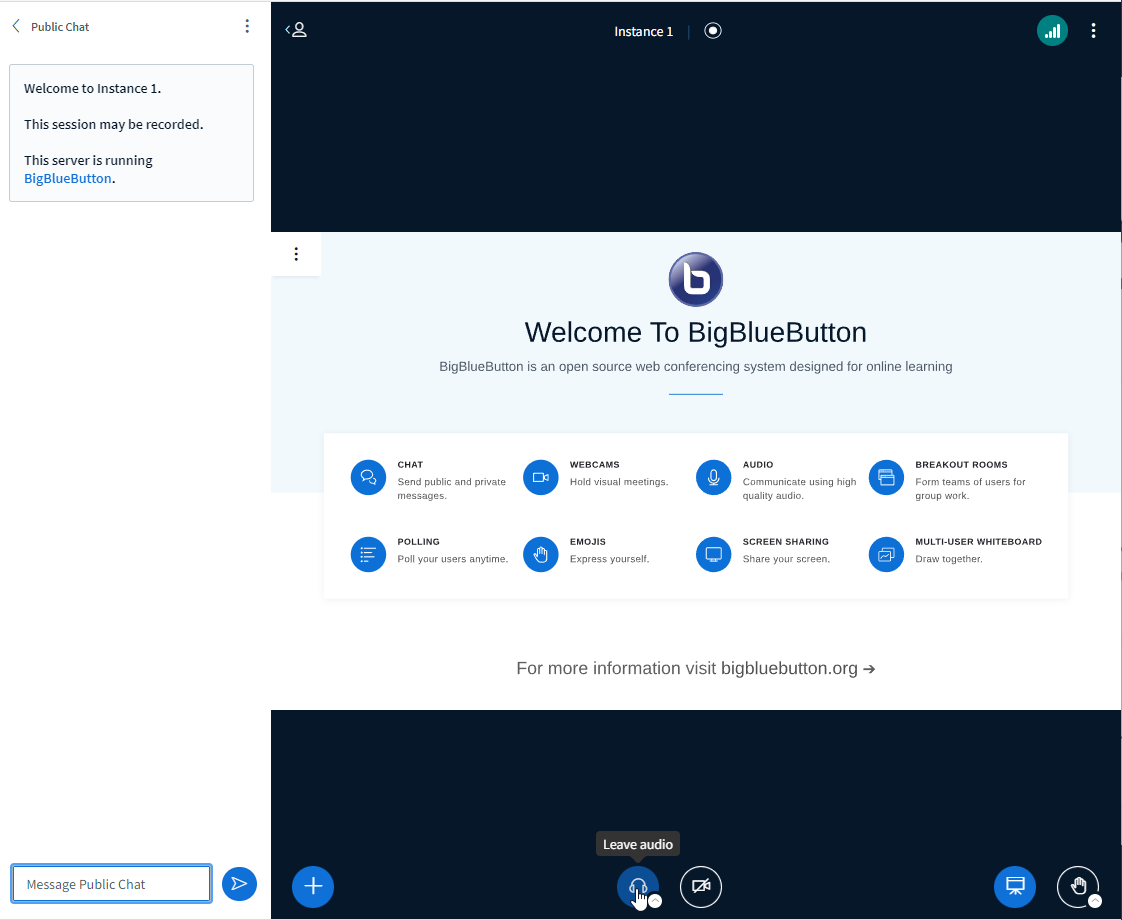Screen dimensions: 1122x920
Task: Click 'Welcome To BigBlueButton' heading
Action: 696,333
